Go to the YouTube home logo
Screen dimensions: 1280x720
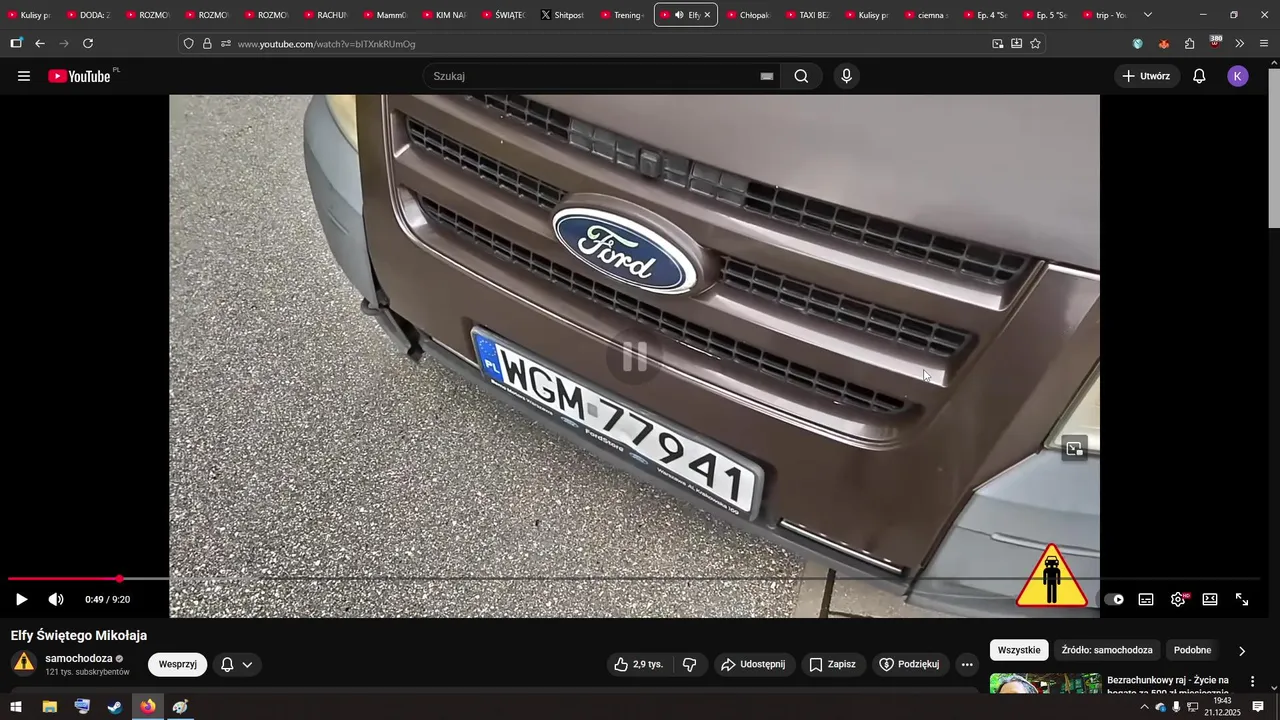pos(80,76)
